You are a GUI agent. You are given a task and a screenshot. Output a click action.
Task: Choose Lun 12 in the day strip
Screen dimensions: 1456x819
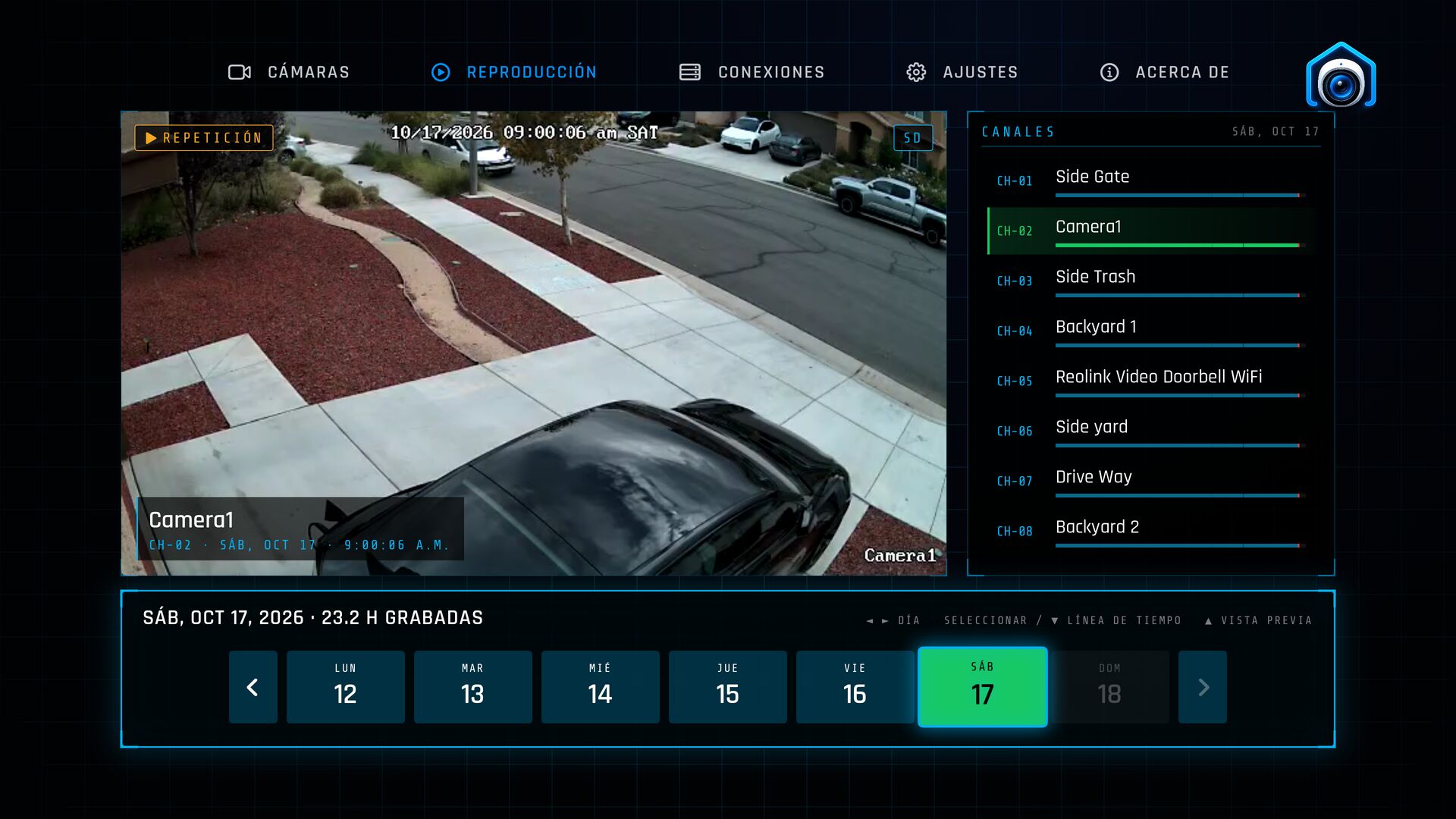[x=346, y=687]
